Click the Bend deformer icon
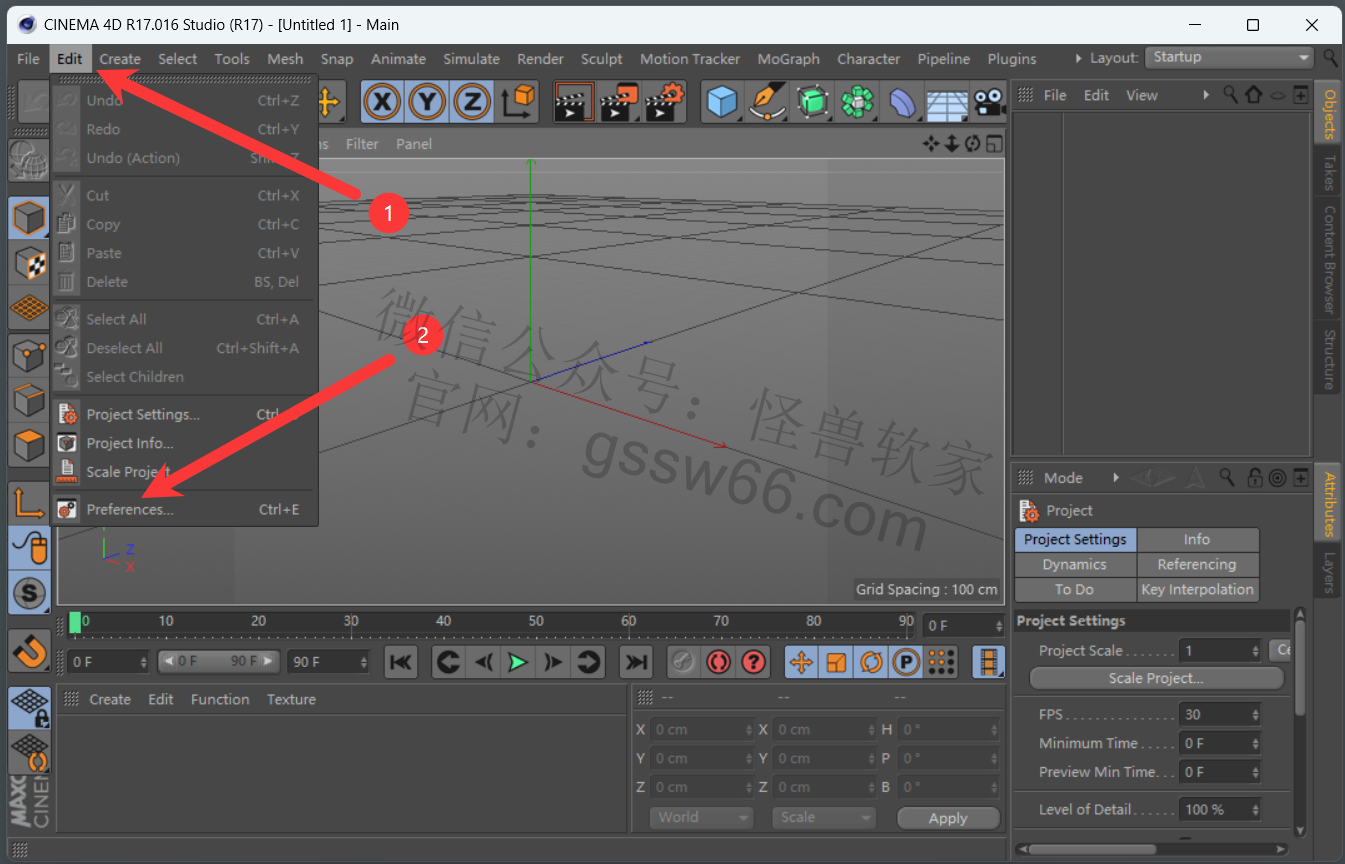1345x864 pixels. pos(902,102)
